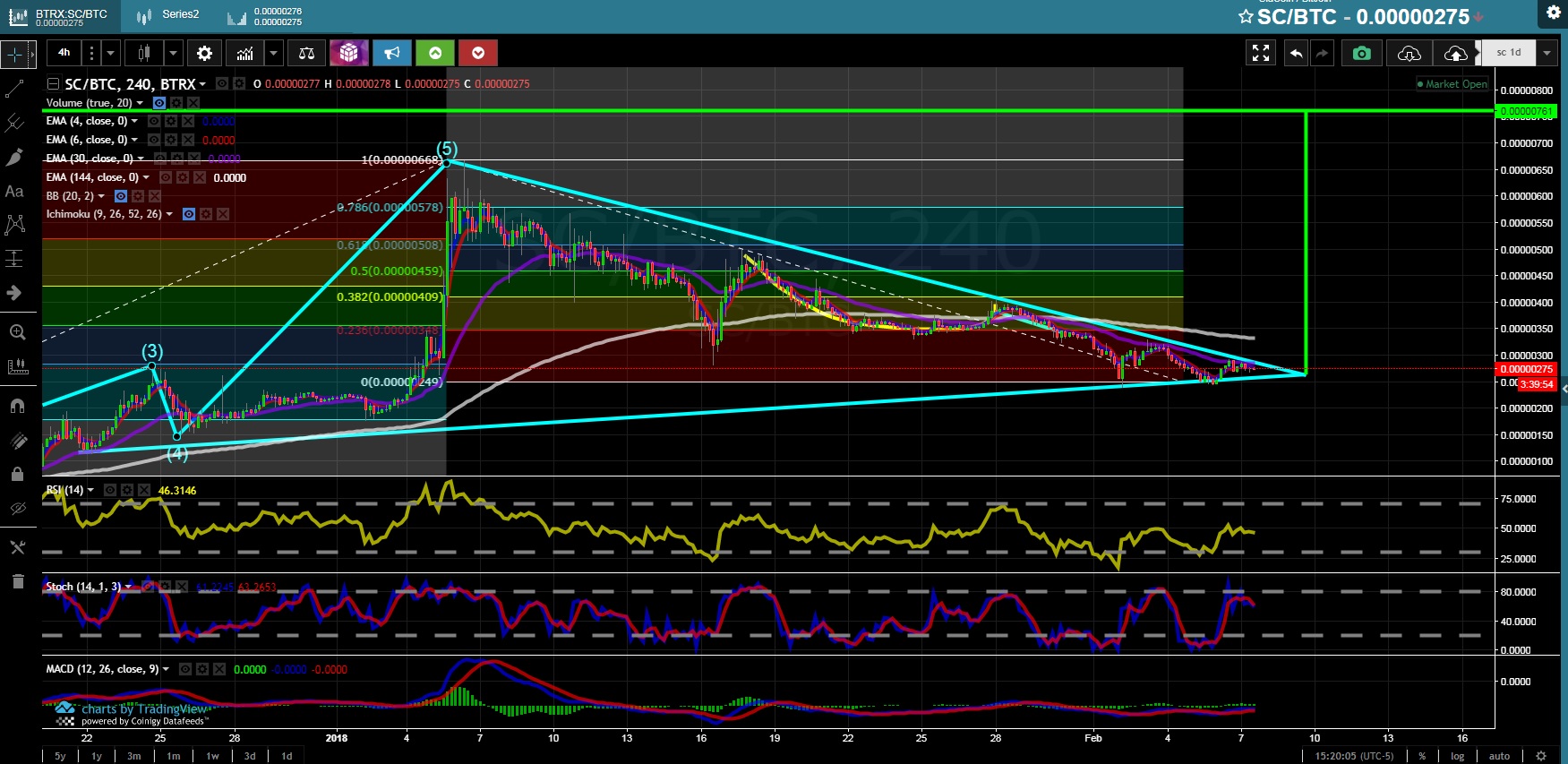
Task: Select the trend line drawing tool
Action: [x=14, y=89]
